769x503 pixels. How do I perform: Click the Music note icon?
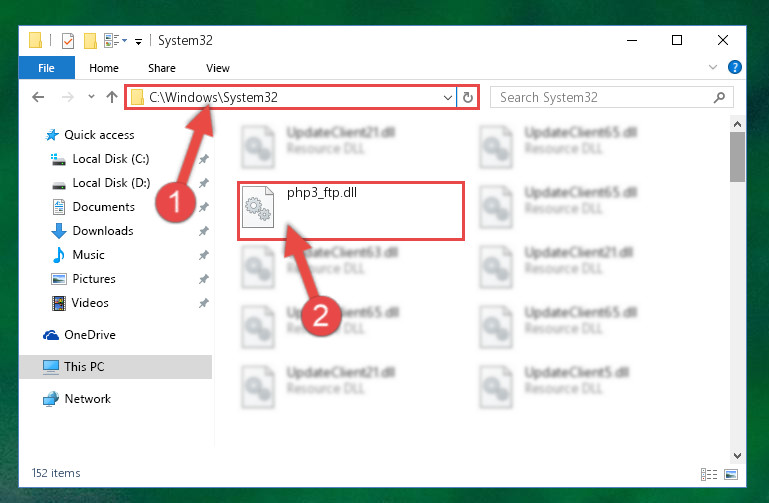(58, 254)
